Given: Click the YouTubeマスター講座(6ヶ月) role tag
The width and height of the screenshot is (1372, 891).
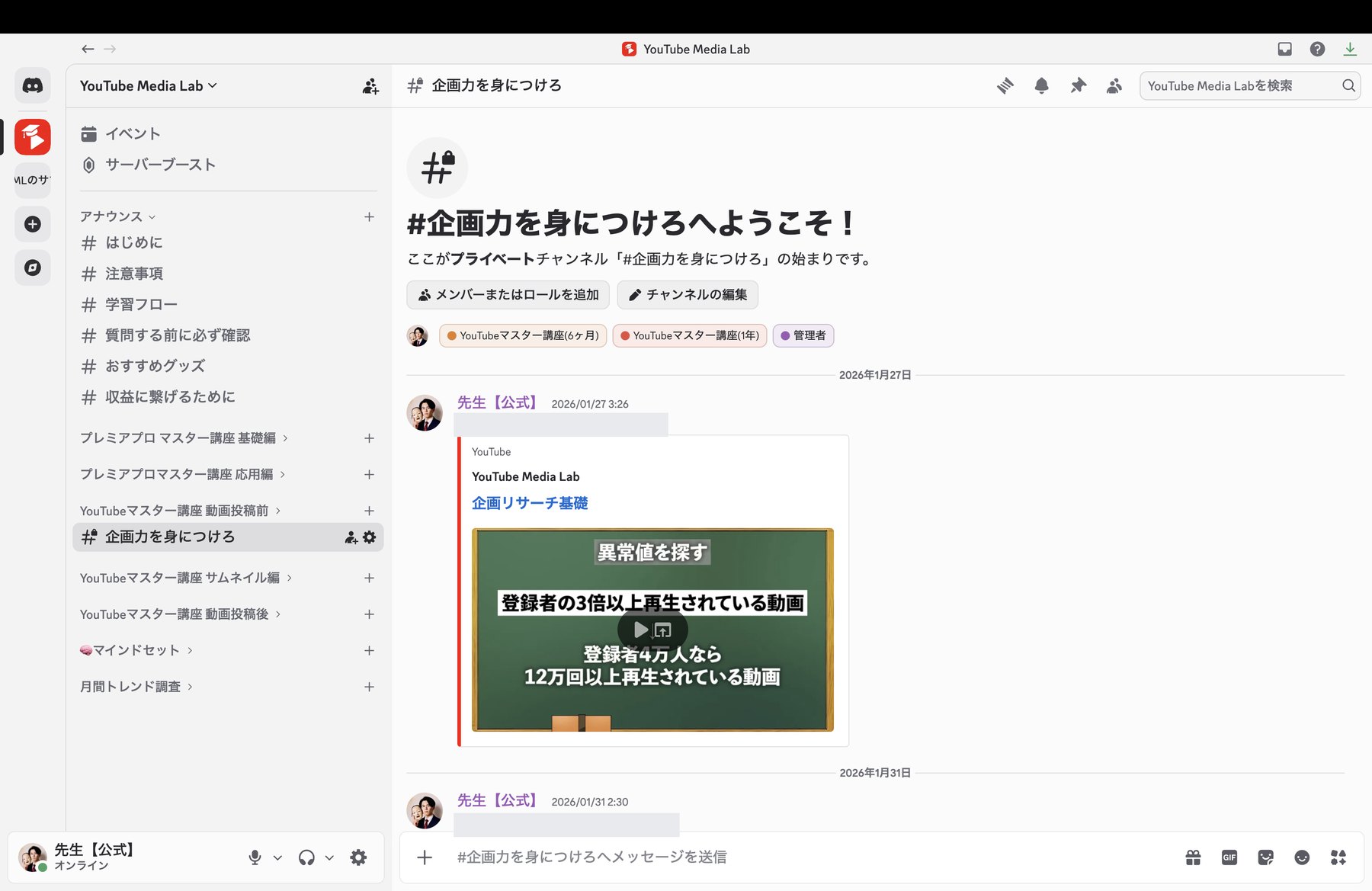Looking at the screenshot, I should click(523, 335).
